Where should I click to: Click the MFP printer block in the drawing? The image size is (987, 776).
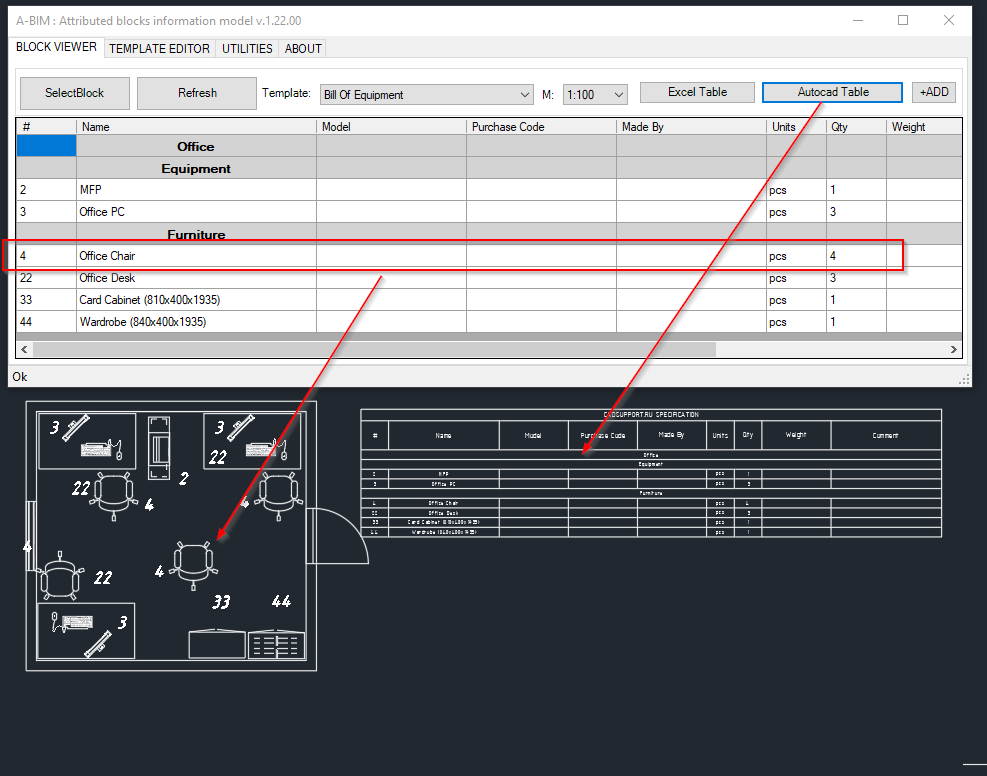tap(159, 447)
